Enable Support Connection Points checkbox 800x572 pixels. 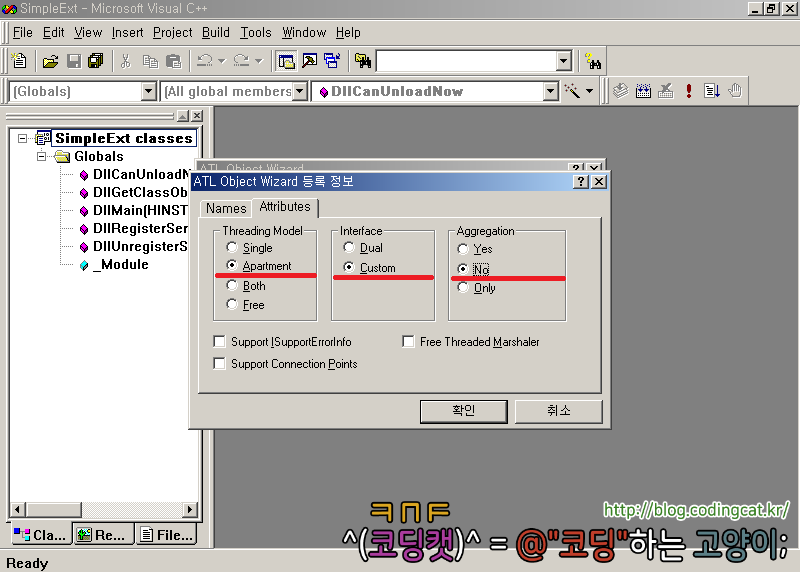[219, 363]
